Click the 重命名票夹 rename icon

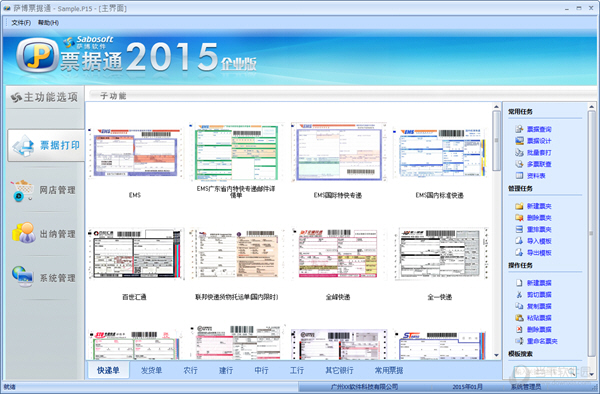[519, 341]
